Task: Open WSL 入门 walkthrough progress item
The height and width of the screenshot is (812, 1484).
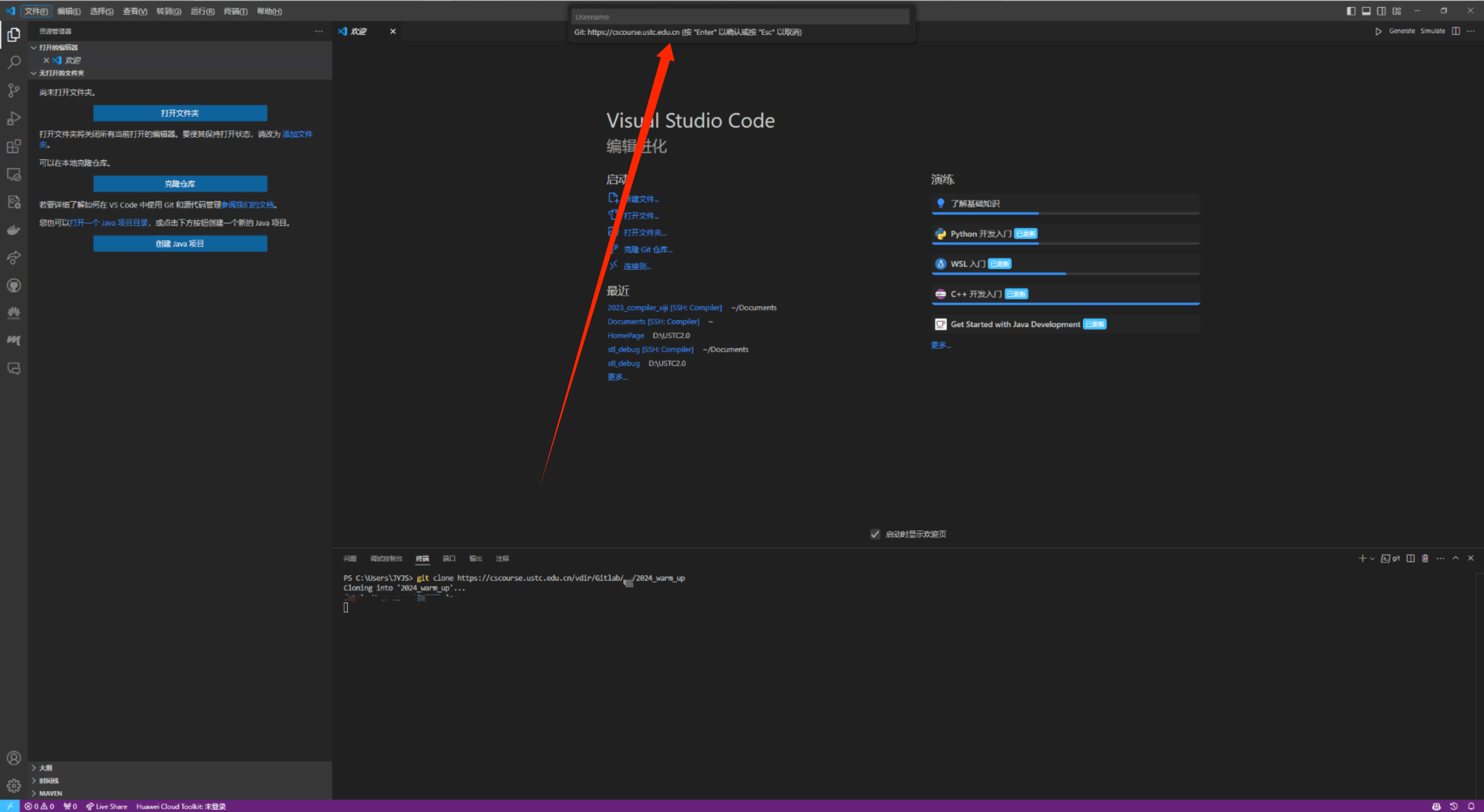Action: [x=1065, y=264]
